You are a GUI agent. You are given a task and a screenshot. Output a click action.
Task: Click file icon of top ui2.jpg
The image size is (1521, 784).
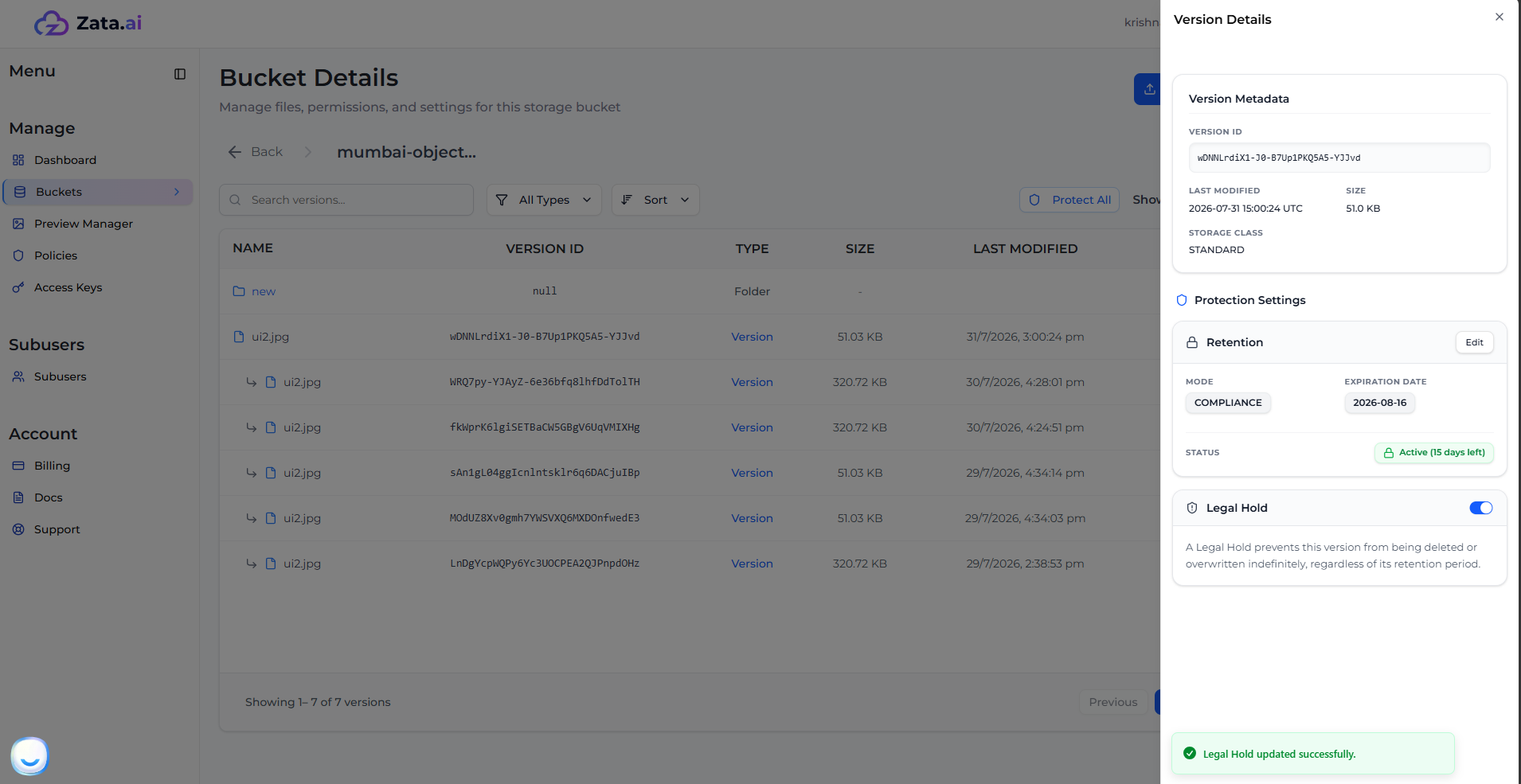tap(239, 337)
